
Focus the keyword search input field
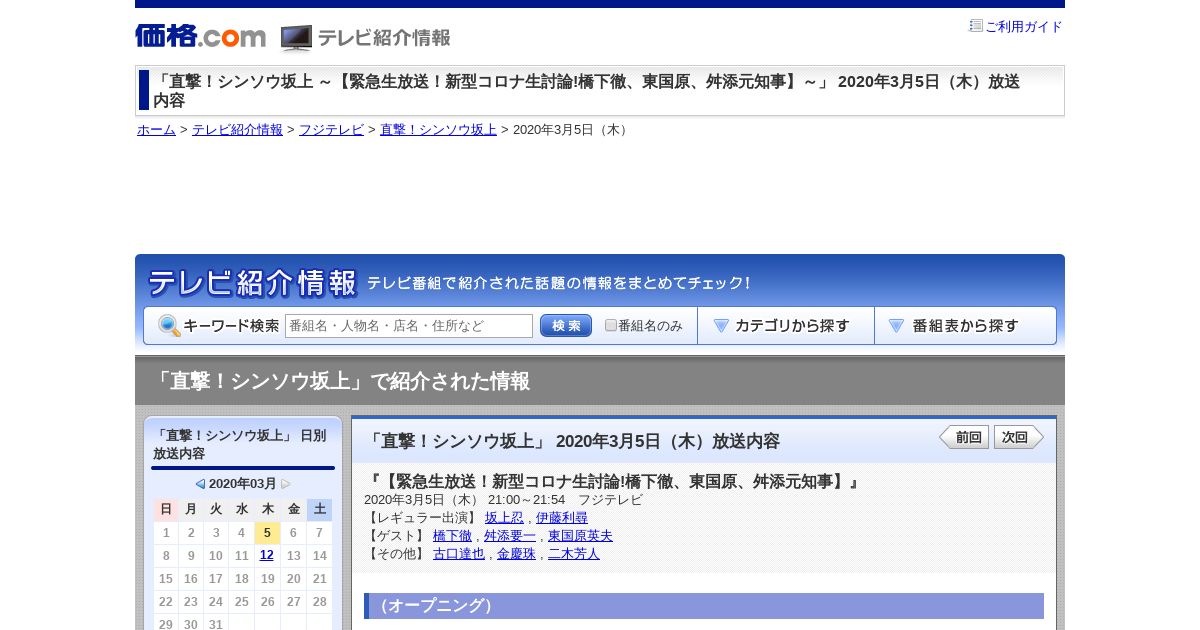409,326
